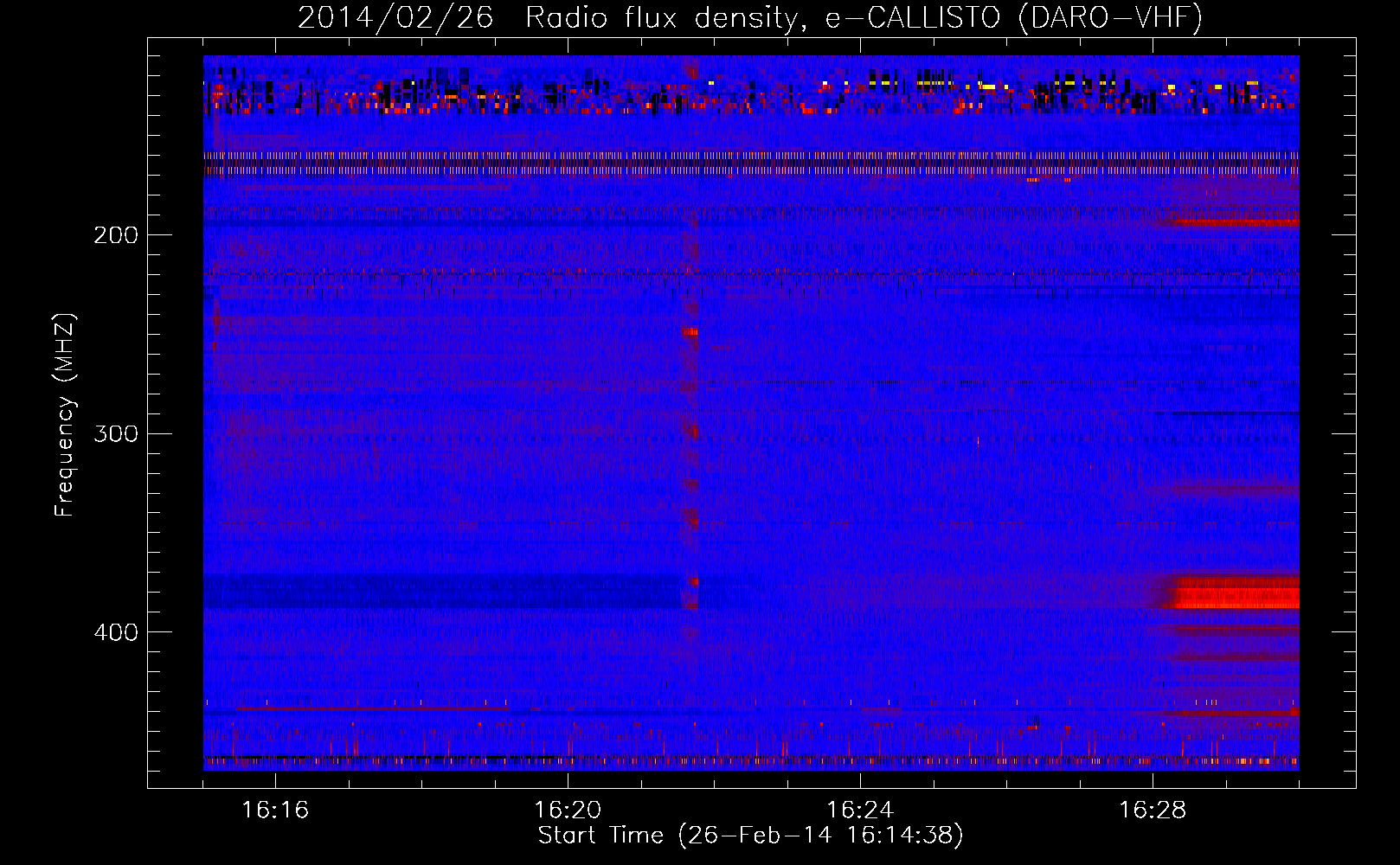1400x865 pixels.
Task: Click the 'e-CALLISTO (DARO-VHF)' title text
Action: [1013, 17]
